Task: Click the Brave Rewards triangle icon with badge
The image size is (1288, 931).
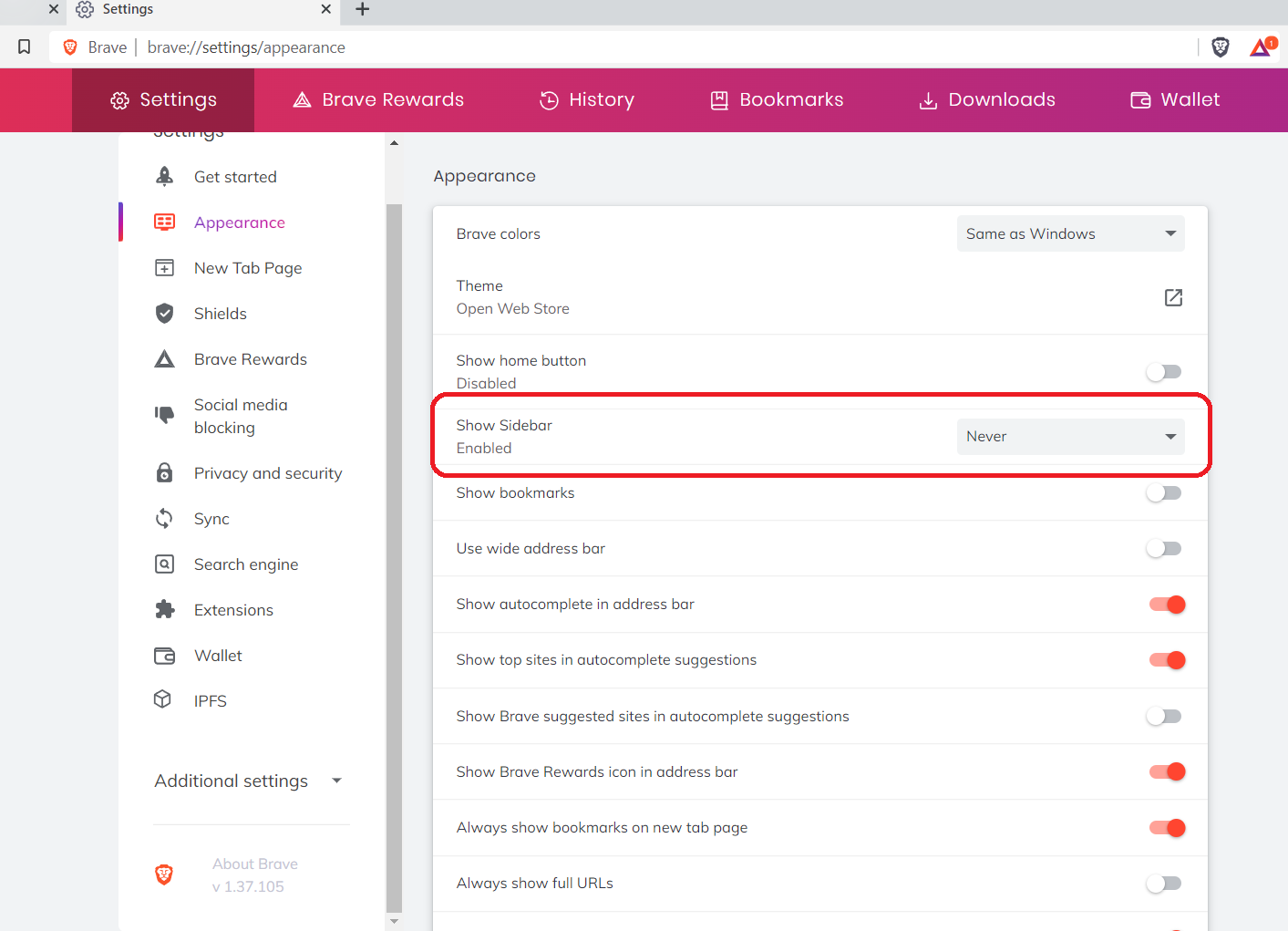Action: click(1259, 47)
